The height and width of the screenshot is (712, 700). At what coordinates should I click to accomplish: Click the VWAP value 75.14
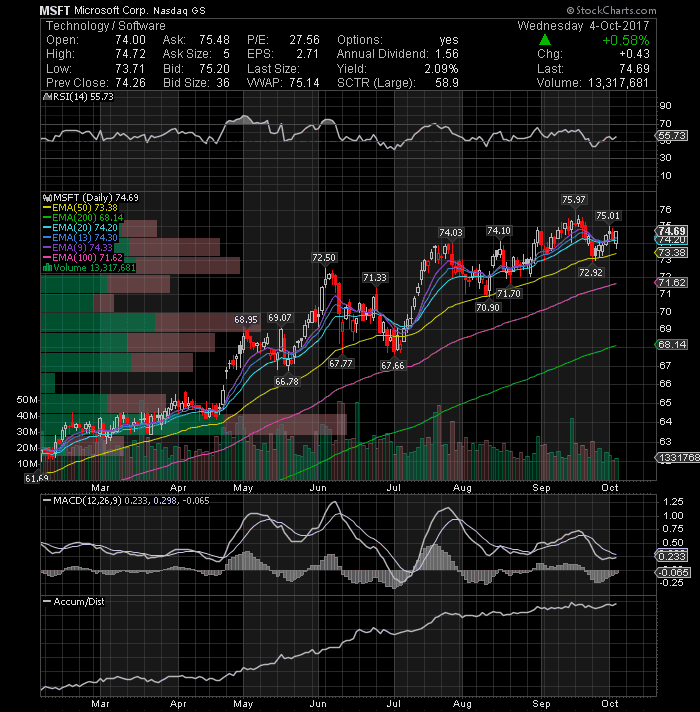tap(305, 83)
